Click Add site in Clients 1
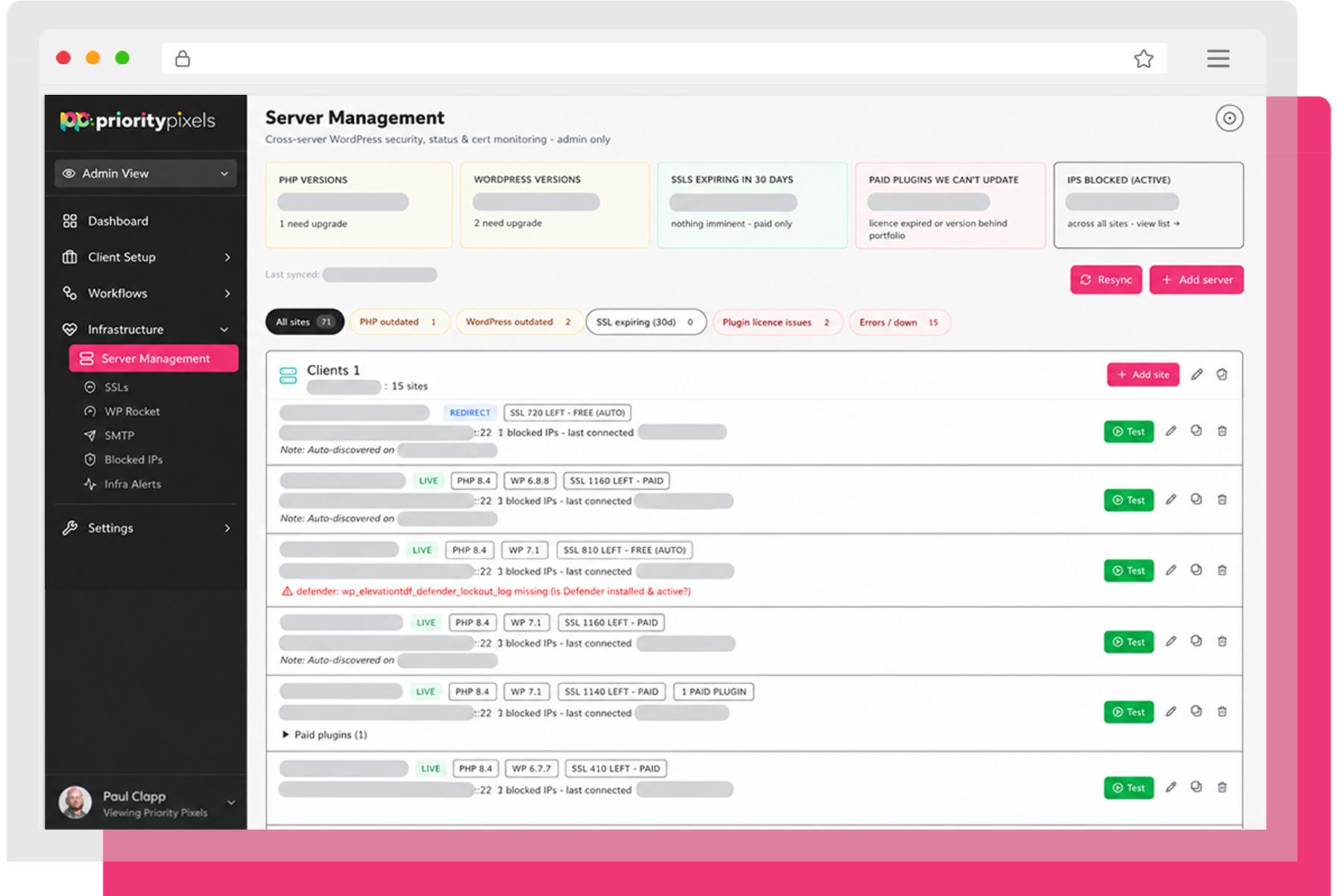Viewport: 1344px width, 896px height. coord(1143,375)
